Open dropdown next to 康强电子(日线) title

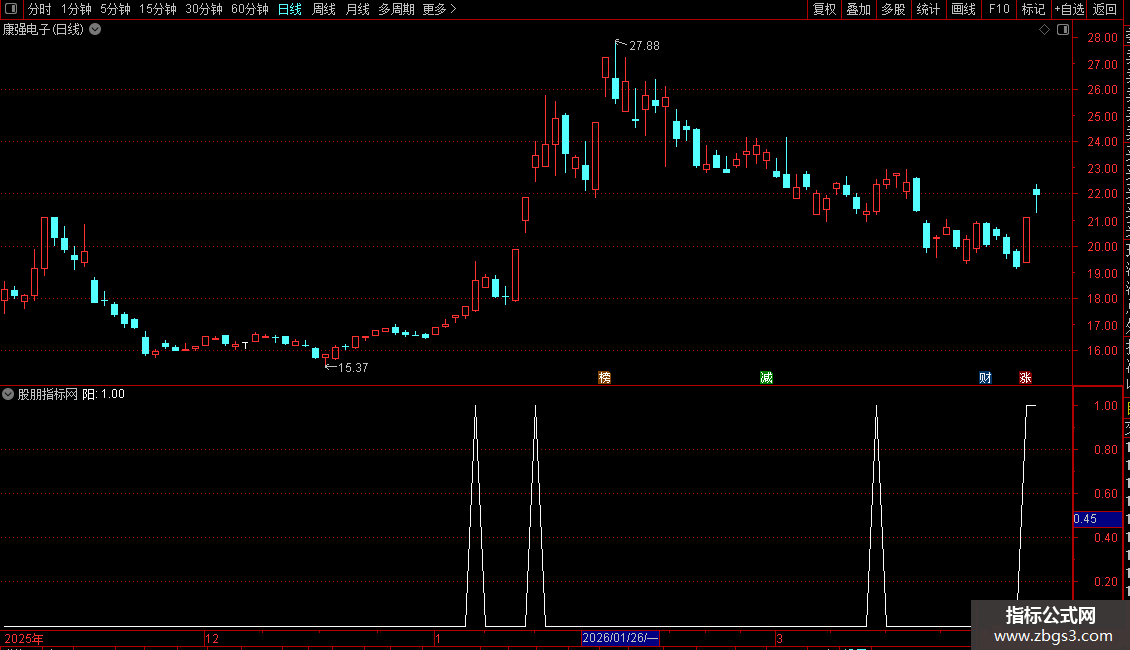pos(95,30)
